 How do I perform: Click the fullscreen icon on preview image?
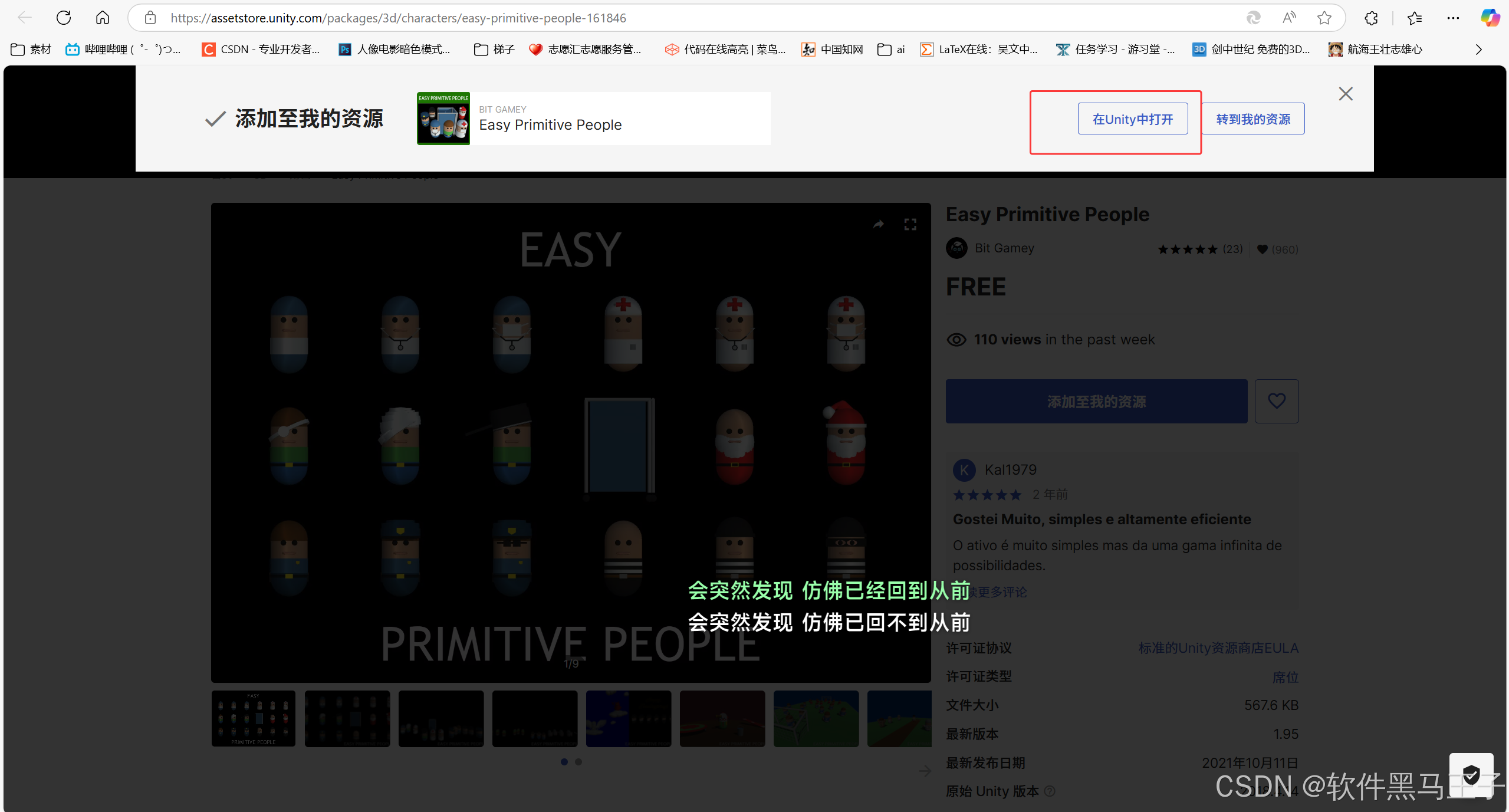tap(910, 224)
